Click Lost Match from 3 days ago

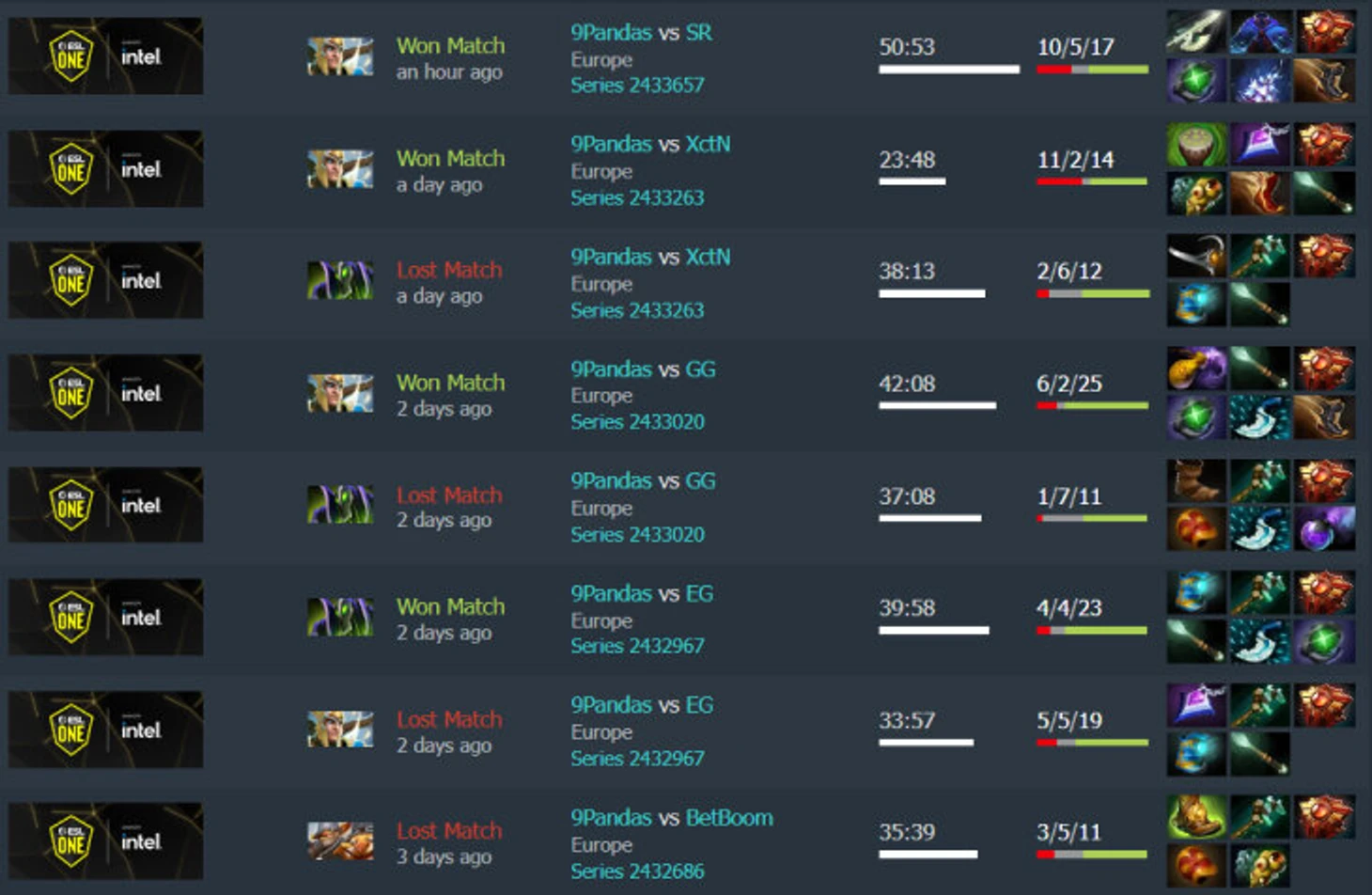click(x=449, y=830)
